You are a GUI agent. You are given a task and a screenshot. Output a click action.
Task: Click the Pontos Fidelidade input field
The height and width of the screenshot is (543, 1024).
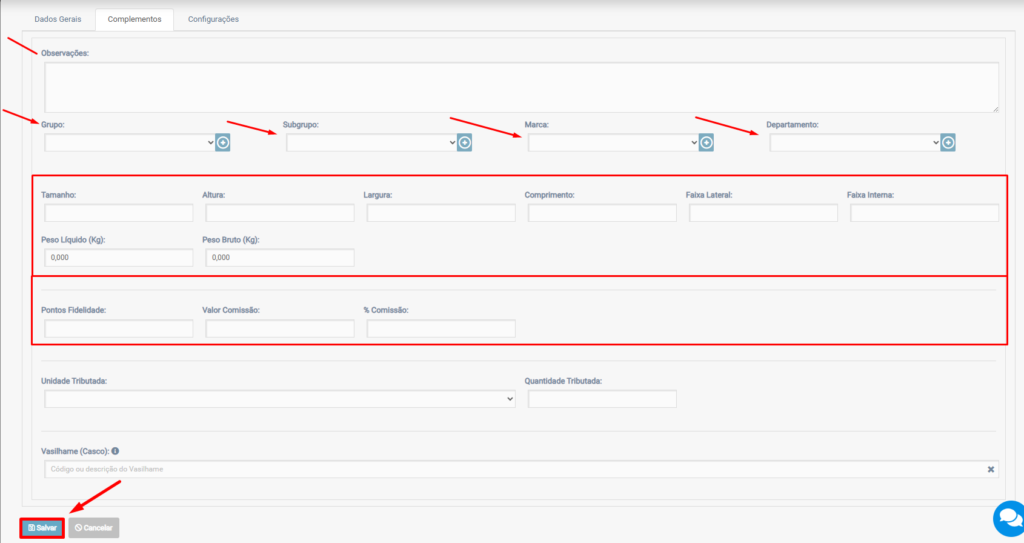point(118,329)
